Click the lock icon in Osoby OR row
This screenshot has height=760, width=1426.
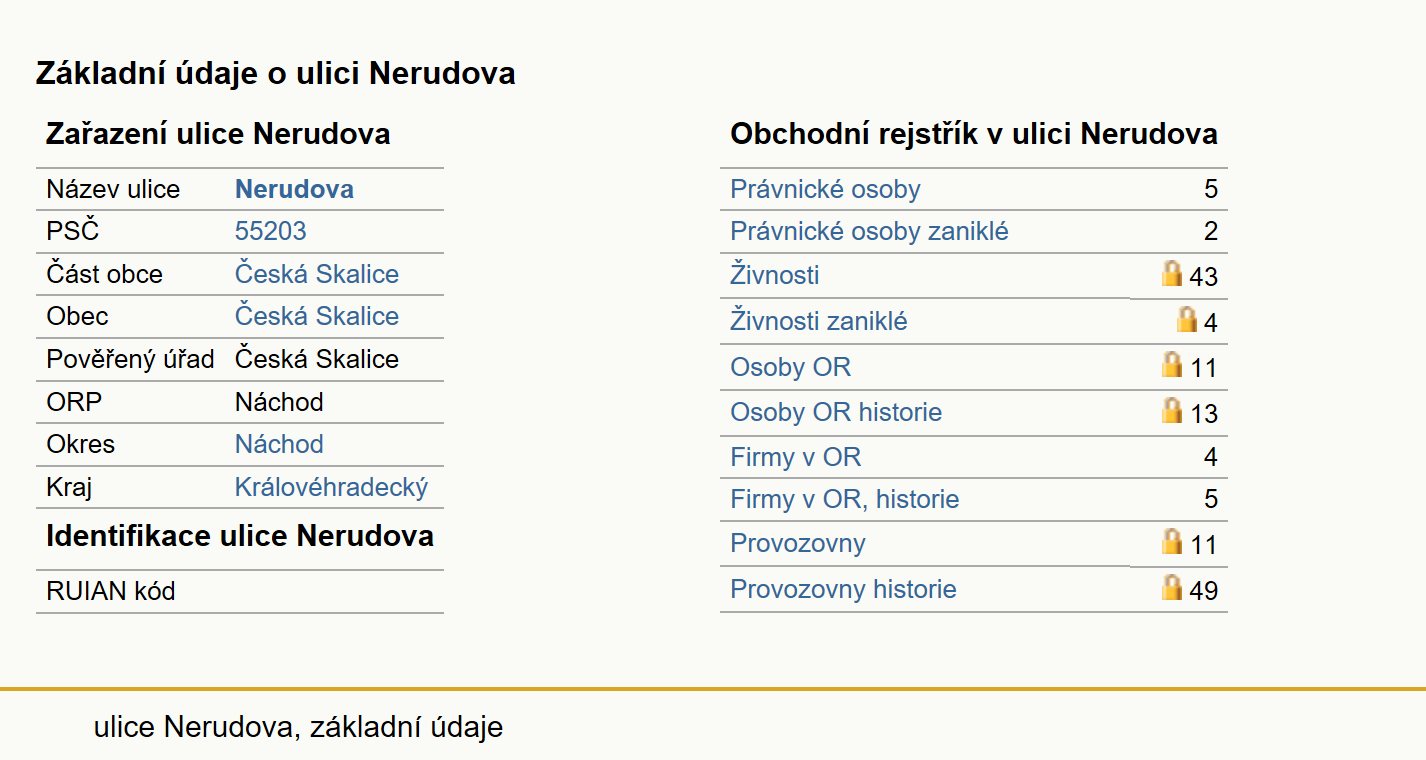pos(1172,365)
